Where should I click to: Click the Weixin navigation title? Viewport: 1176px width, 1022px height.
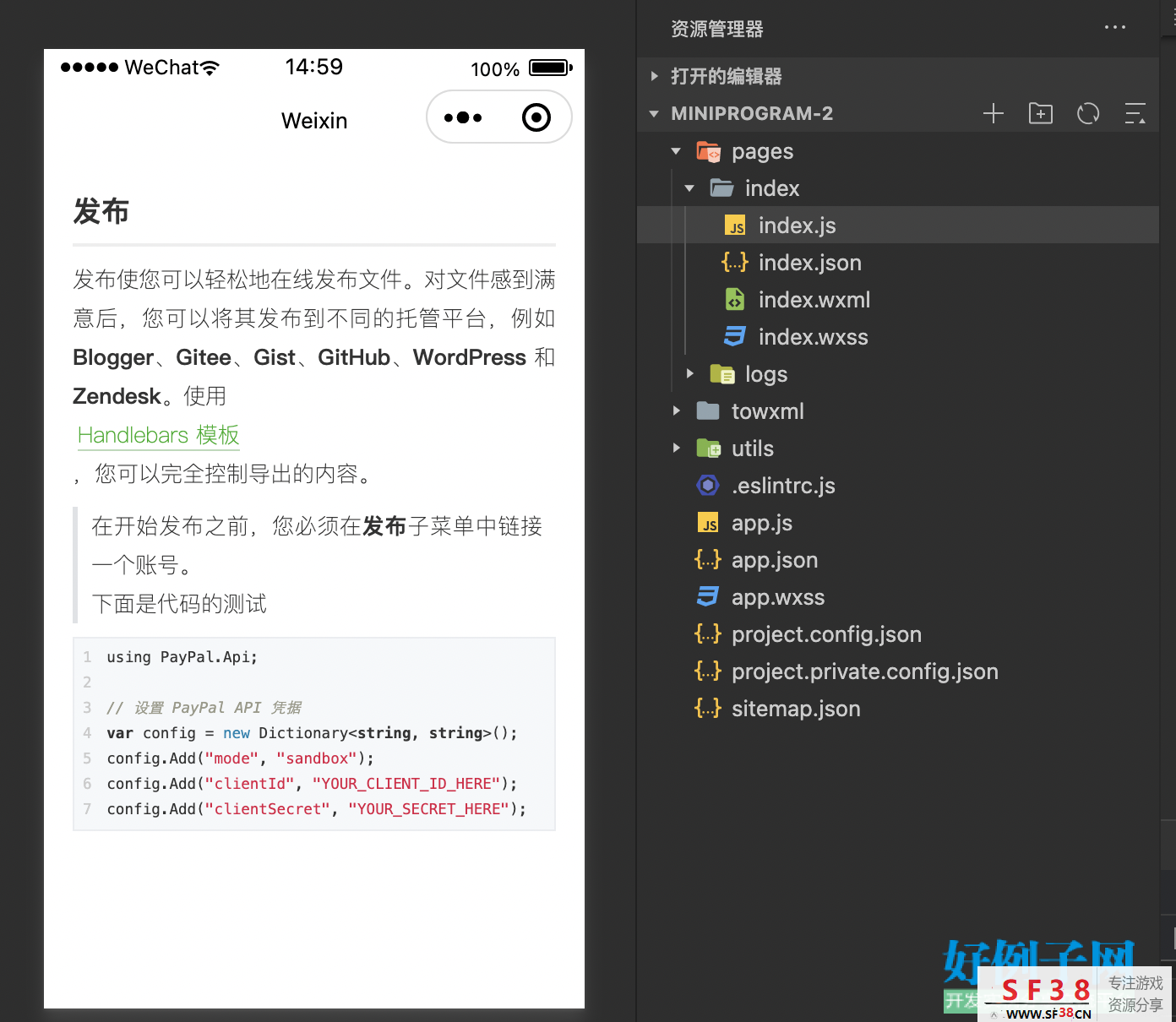tap(314, 121)
